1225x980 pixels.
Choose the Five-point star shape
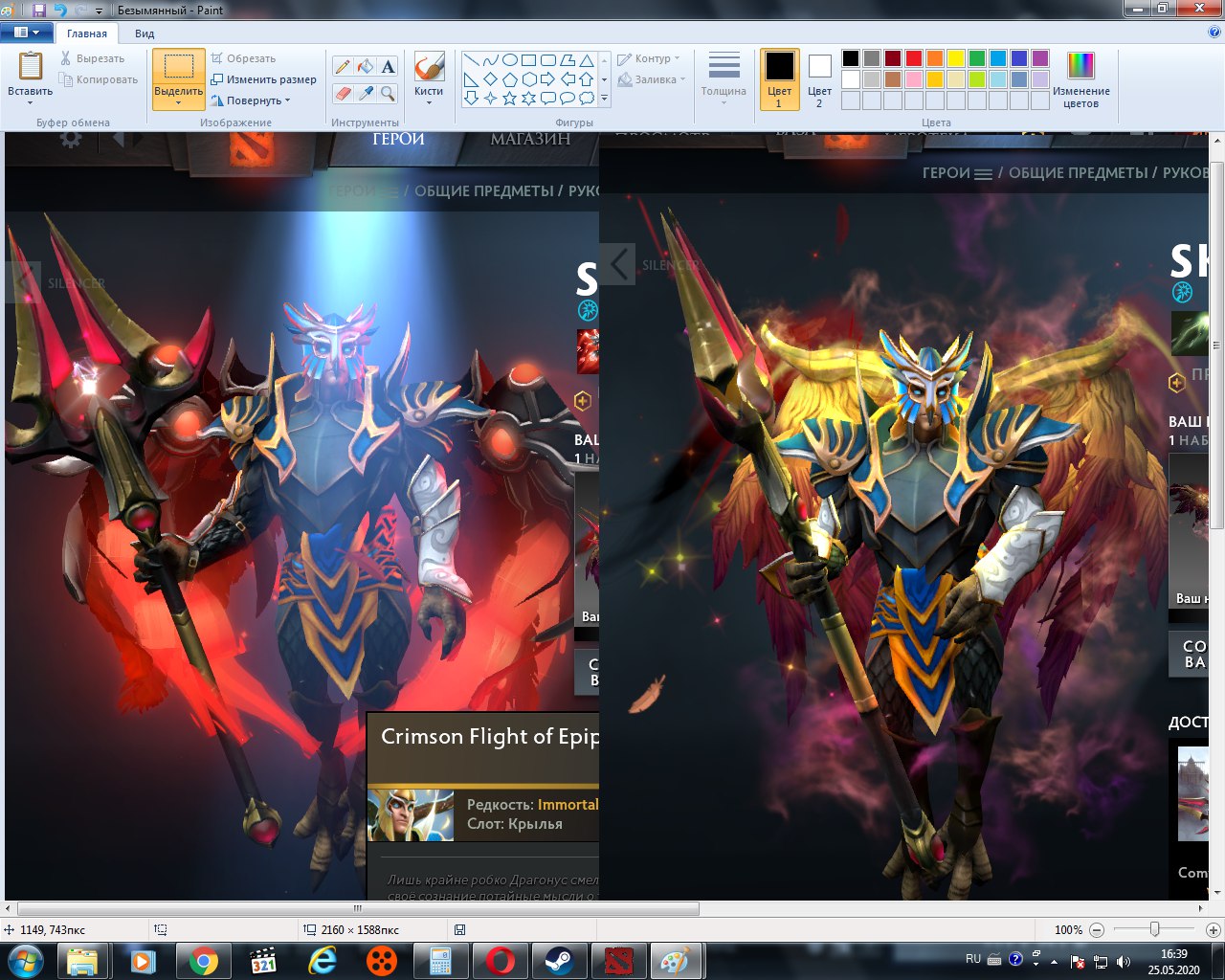pos(509,98)
